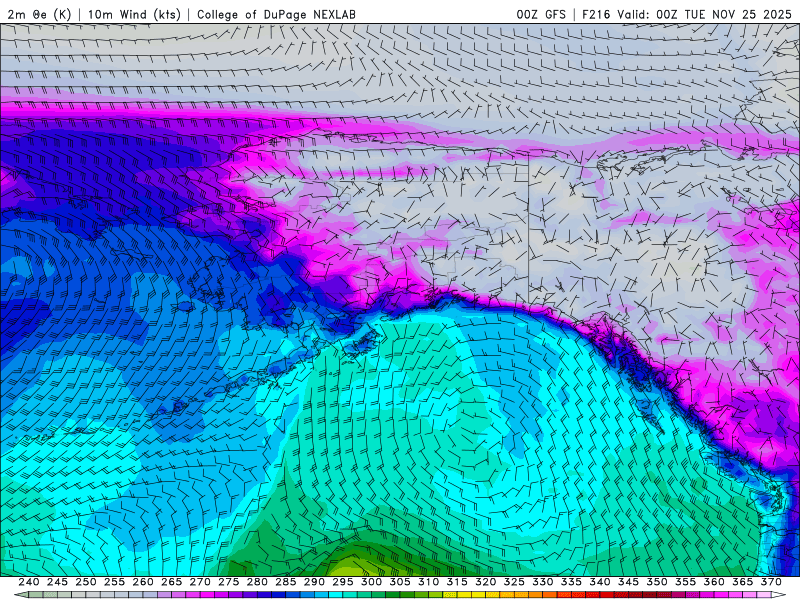Click the 265 value on the color scale
Viewport: 800px width, 600px height.
point(171,582)
